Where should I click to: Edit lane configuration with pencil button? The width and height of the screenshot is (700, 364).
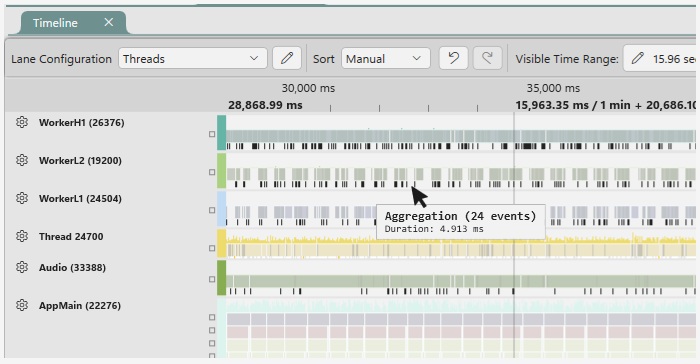click(287, 59)
